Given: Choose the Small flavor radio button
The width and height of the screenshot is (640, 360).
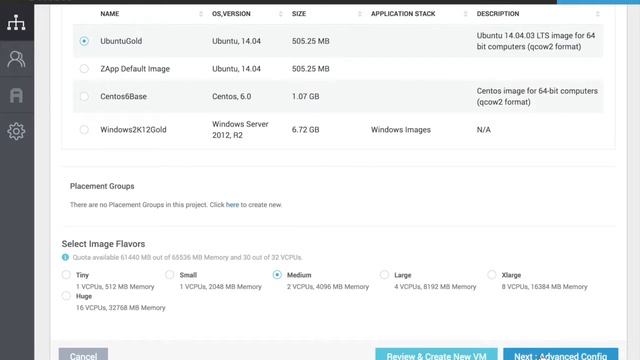Looking at the screenshot, I should 170,275.
